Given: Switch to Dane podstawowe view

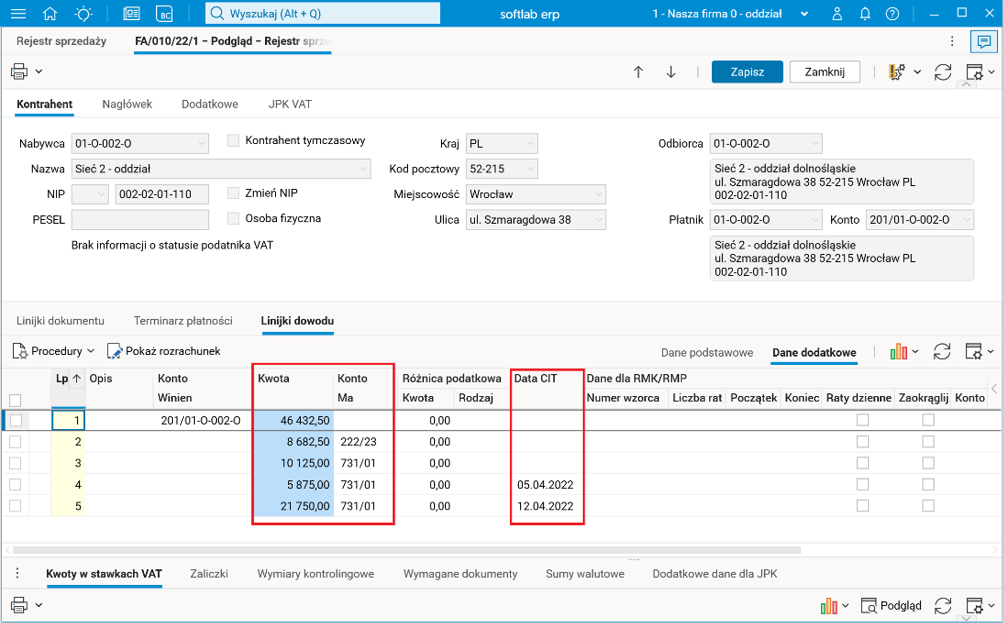Looking at the screenshot, I should coord(707,352).
